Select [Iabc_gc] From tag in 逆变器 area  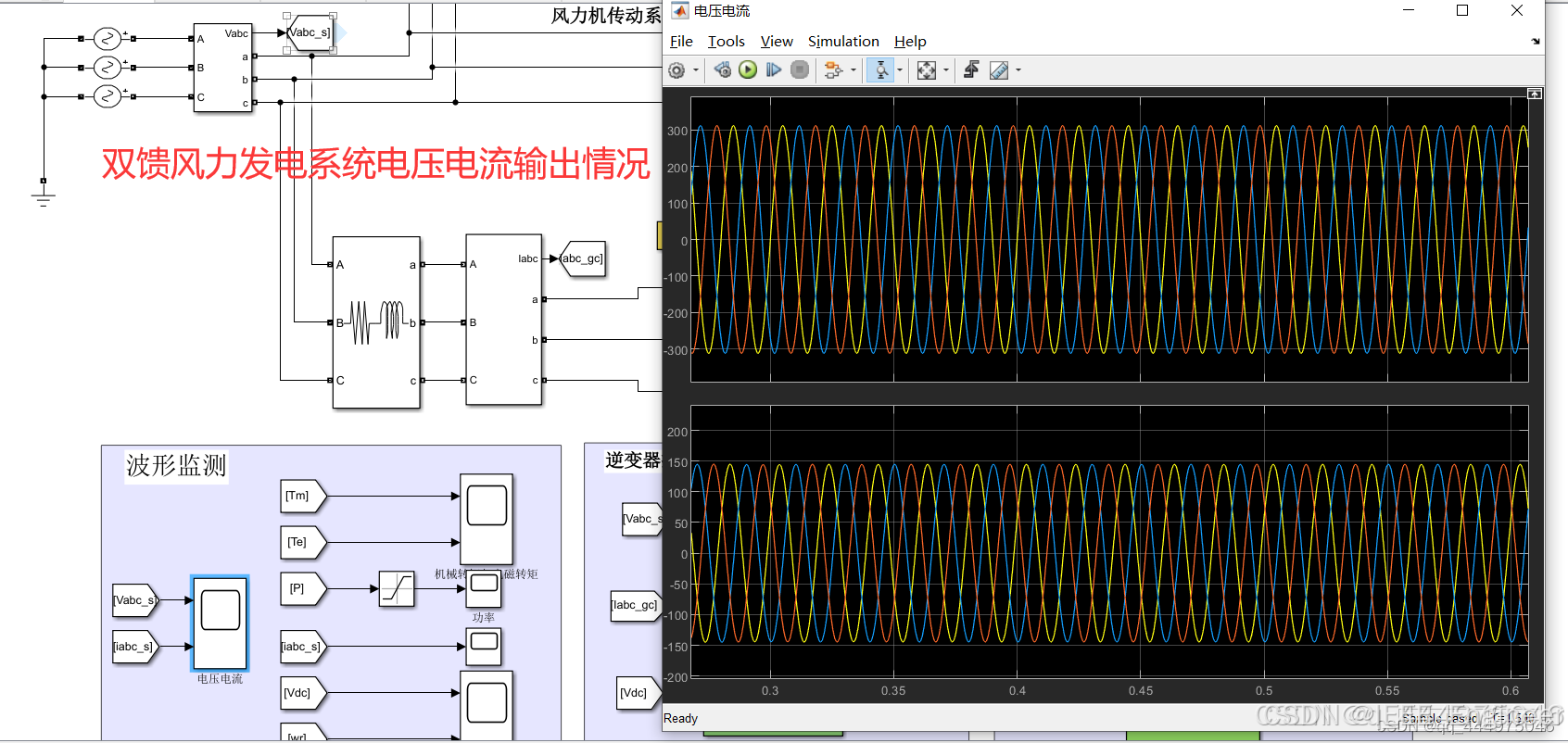click(x=636, y=606)
